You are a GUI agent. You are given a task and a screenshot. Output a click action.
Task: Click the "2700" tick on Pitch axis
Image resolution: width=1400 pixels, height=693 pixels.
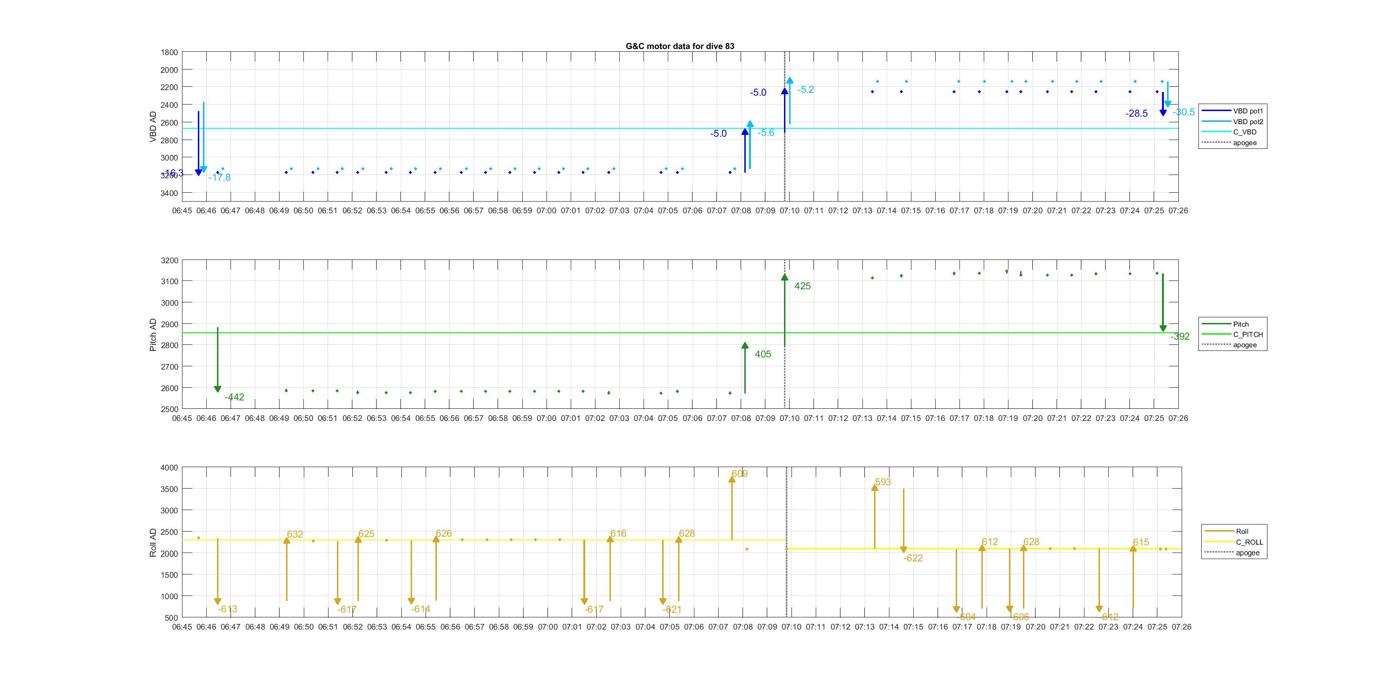(170, 367)
